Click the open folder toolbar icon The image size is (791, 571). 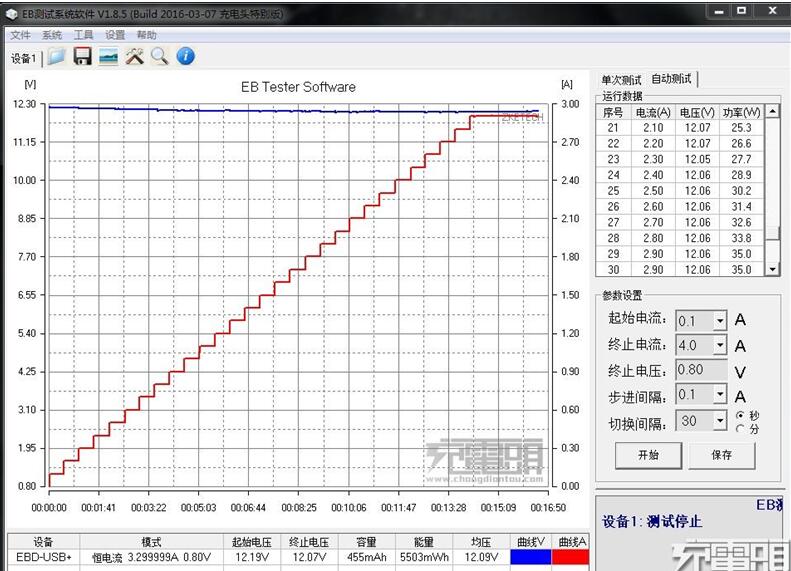coord(57,57)
